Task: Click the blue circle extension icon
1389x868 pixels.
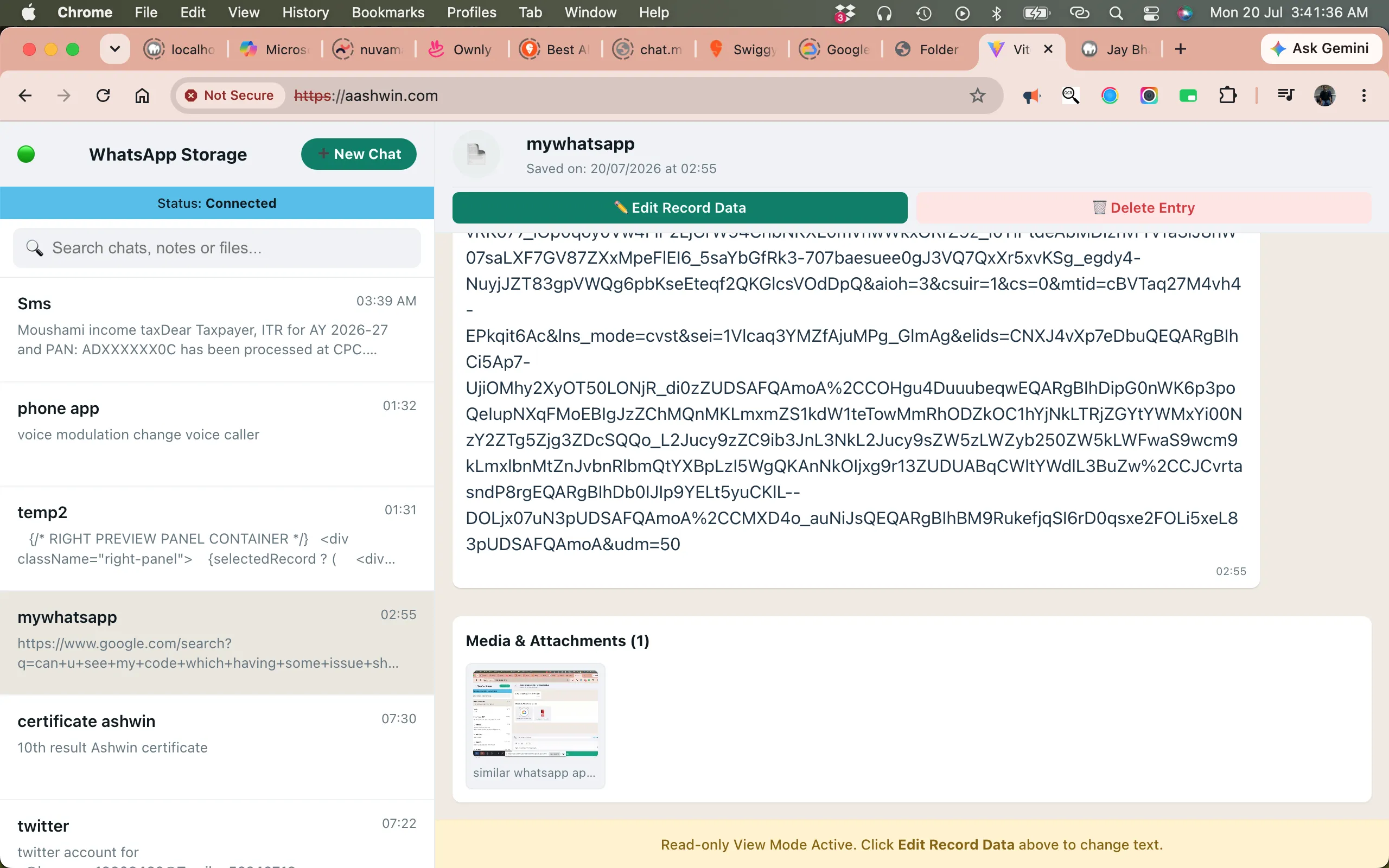Action: 1110,95
